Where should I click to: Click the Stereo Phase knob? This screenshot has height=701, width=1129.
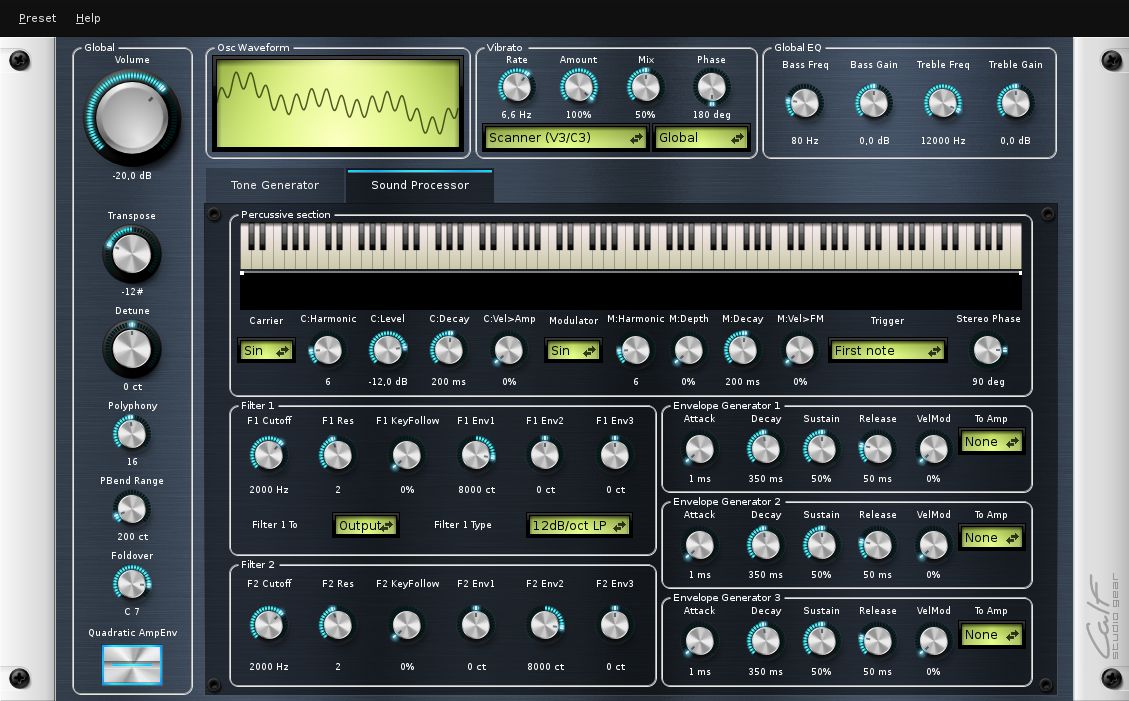tap(987, 350)
